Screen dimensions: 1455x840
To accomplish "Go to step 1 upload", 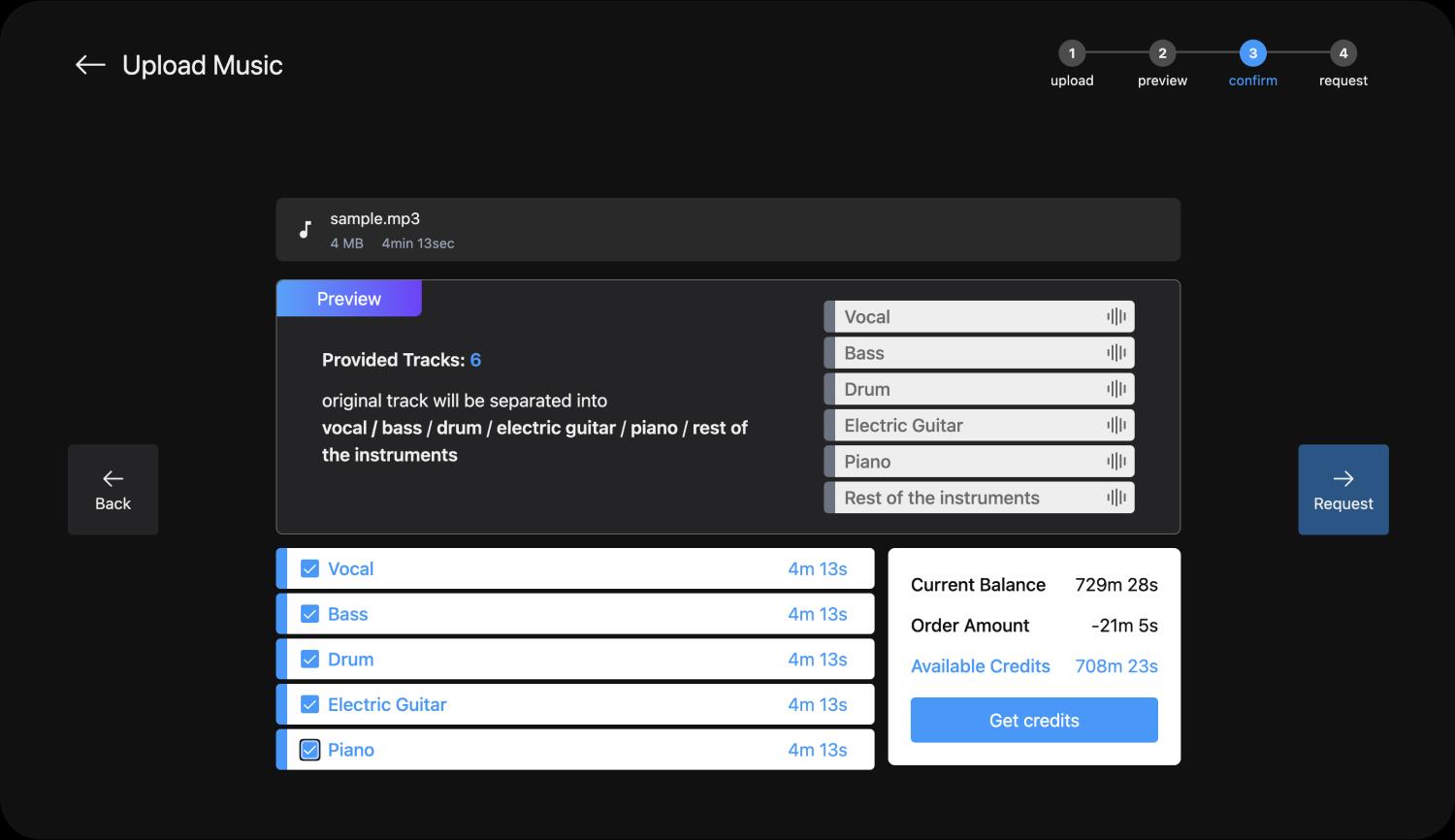I will (1072, 53).
